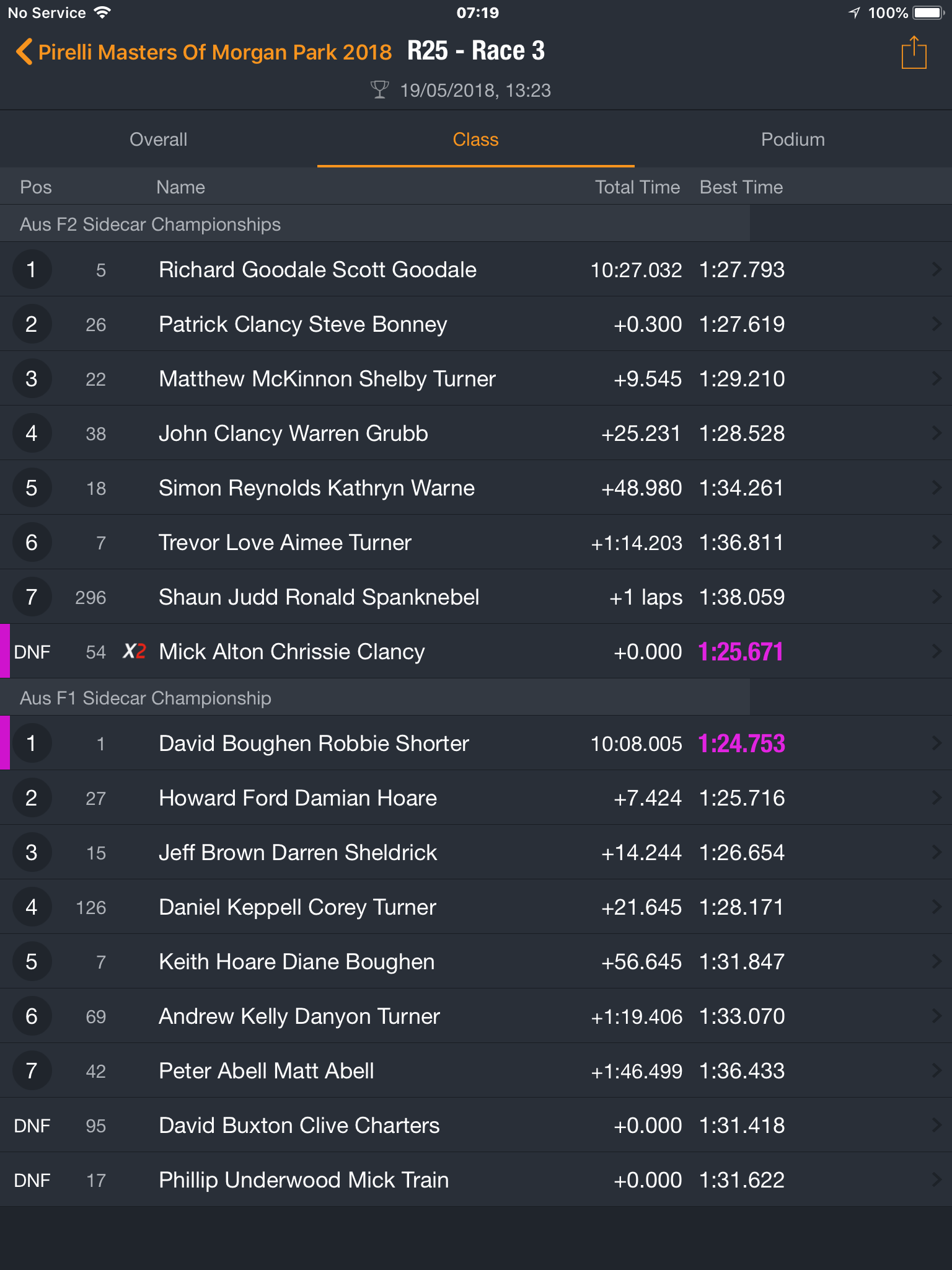952x1270 pixels.
Task: Expand details chevron for Patrick Clancy row
Action: [x=937, y=324]
